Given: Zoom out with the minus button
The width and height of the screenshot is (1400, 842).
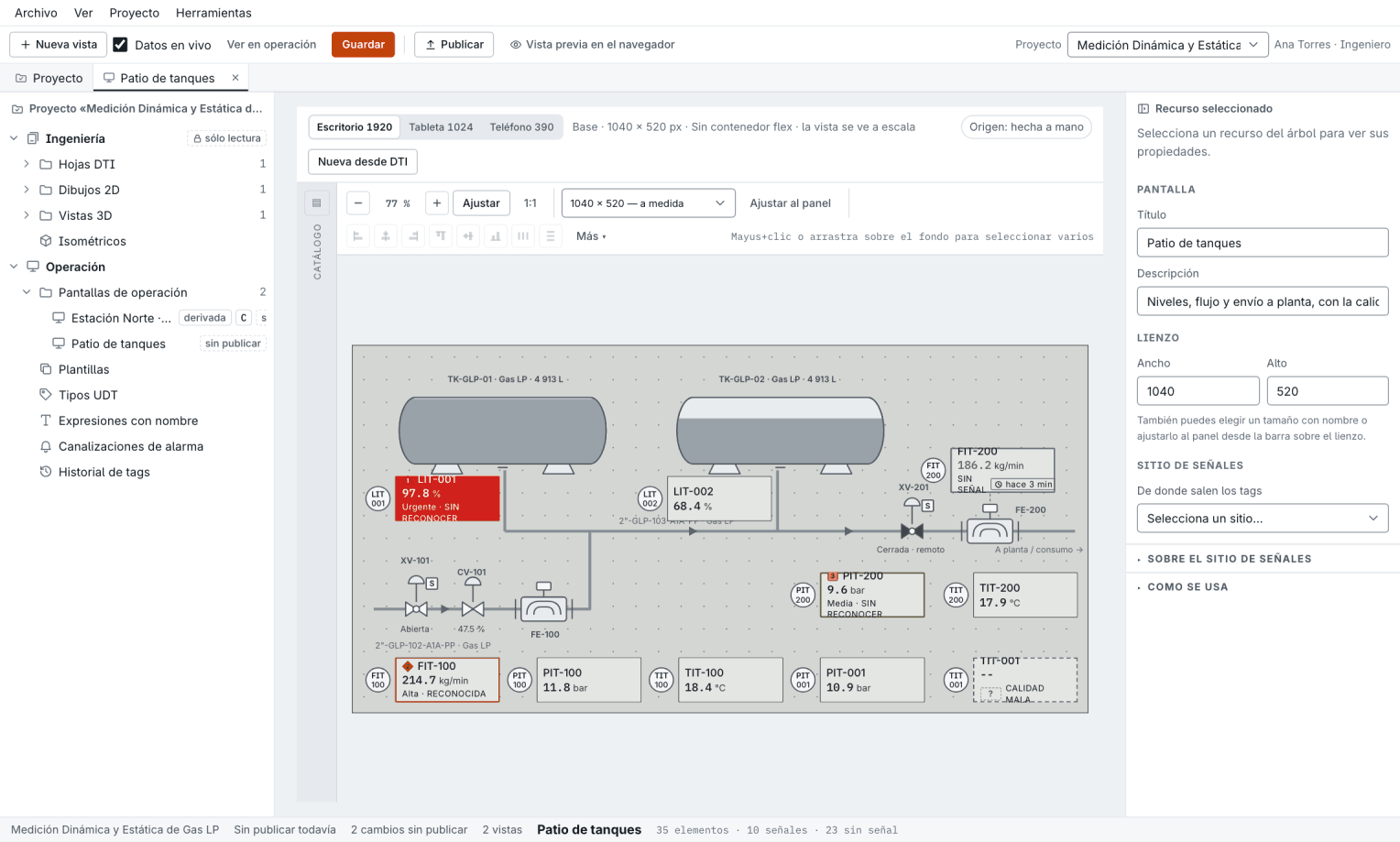Looking at the screenshot, I should [x=358, y=203].
